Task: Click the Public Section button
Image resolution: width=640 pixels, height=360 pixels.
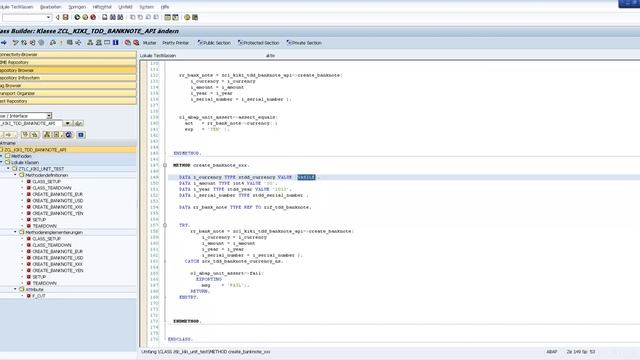Action: coord(214,42)
